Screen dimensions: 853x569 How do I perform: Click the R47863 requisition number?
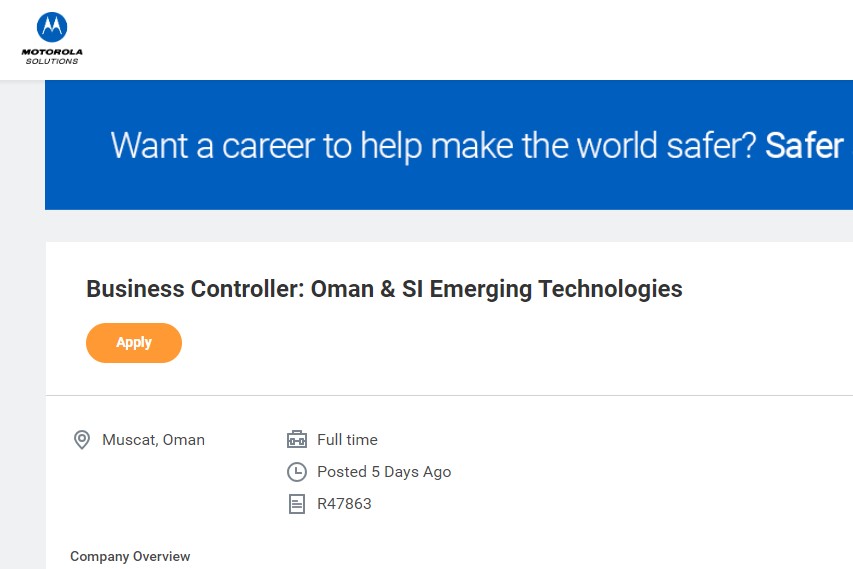(344, 504)
